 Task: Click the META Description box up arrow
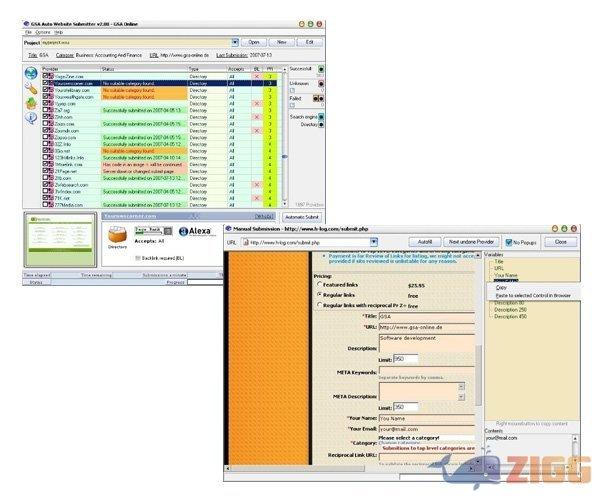(461, 387)
